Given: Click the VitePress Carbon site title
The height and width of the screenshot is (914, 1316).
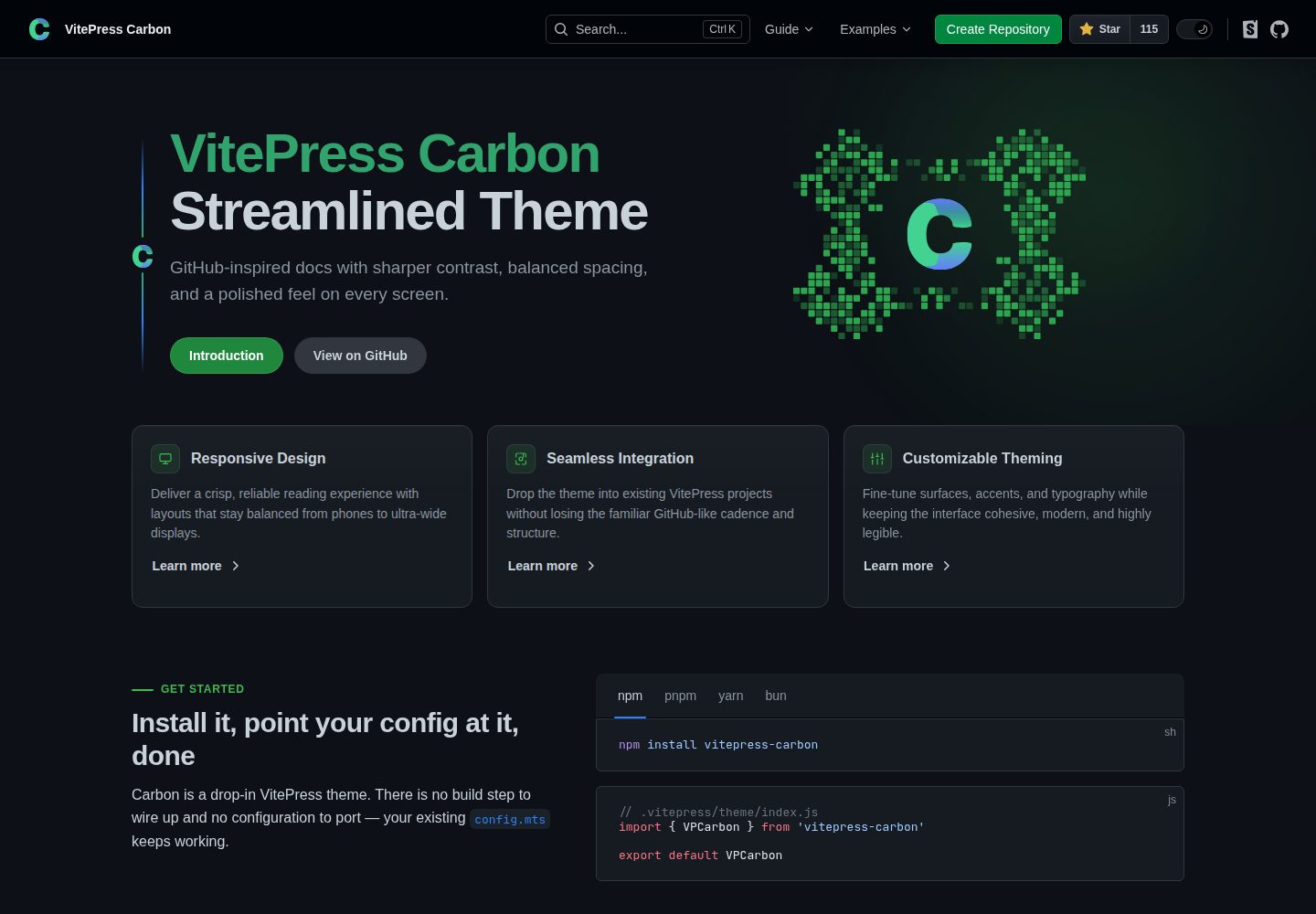Looking at the screenshot, I should [118, 29].
